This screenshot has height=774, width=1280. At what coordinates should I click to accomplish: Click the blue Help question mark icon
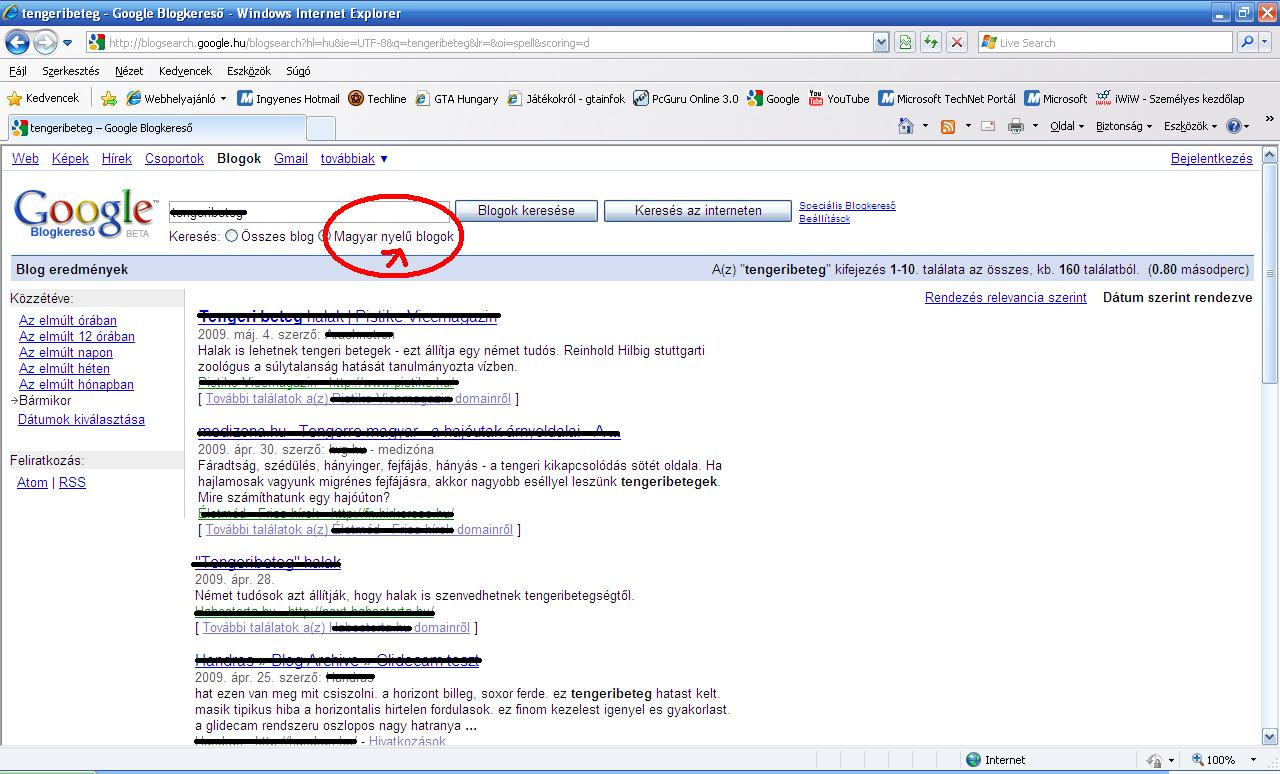1234,126
